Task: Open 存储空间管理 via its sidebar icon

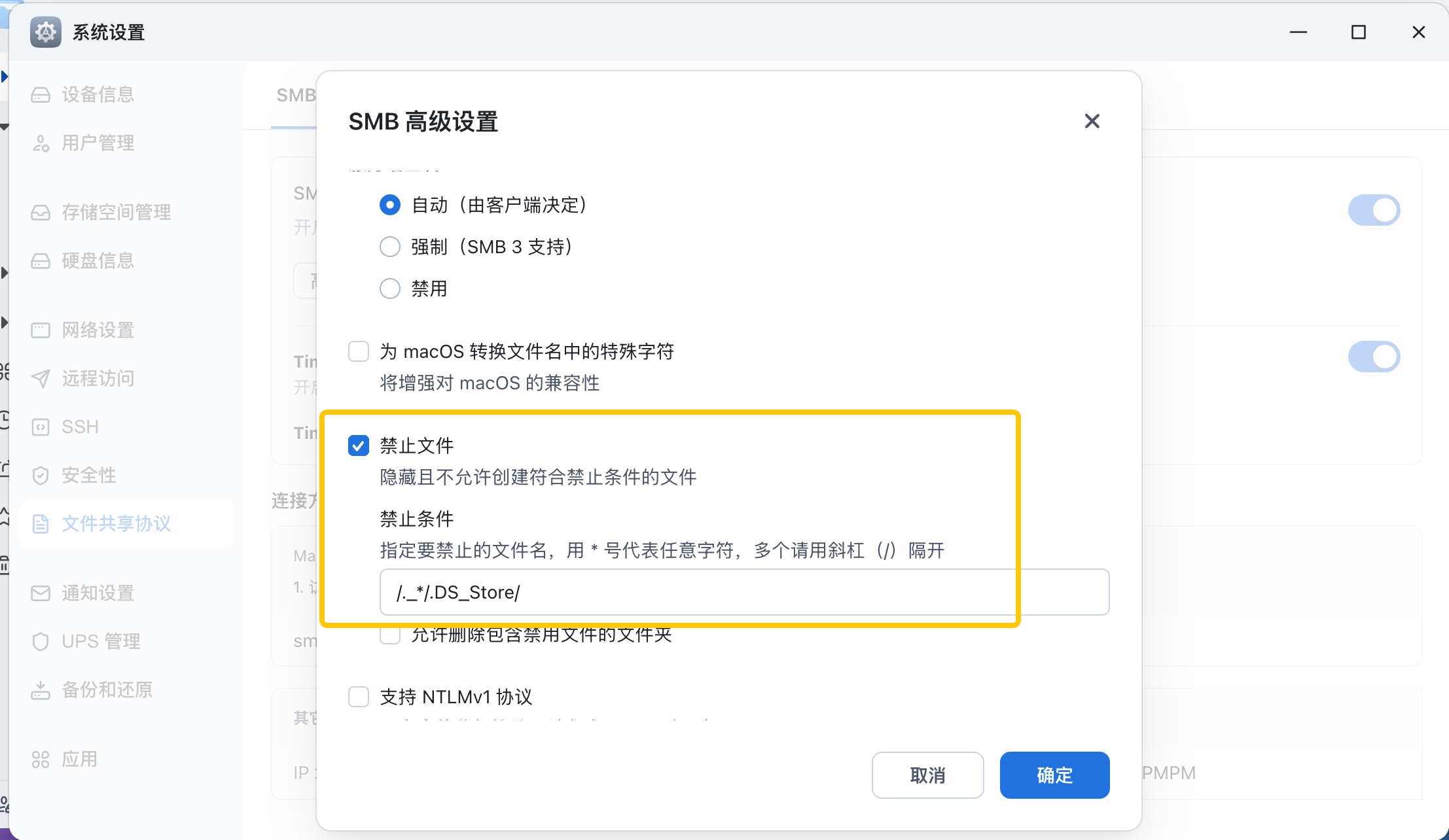Action: 41,213
